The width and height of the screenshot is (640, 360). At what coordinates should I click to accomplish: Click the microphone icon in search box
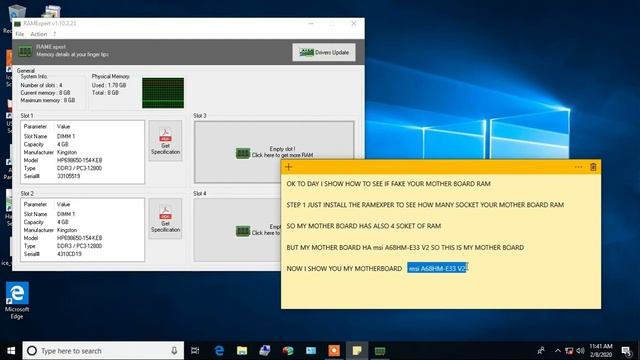click(x=174, y=351)
